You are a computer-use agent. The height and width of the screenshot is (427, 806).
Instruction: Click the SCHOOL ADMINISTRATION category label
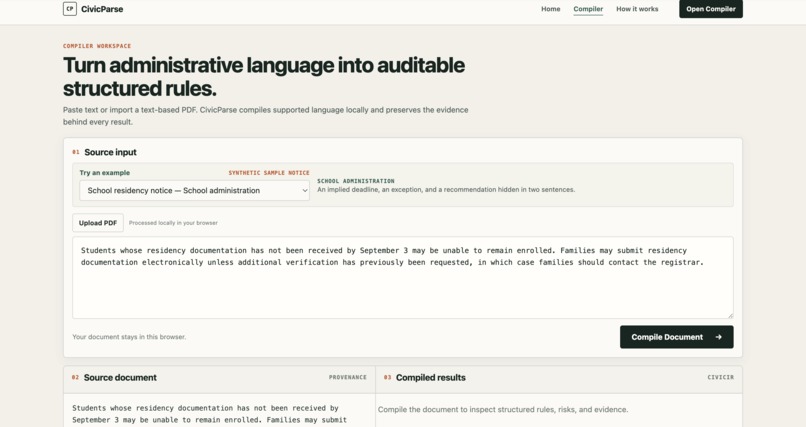[356, 181]
